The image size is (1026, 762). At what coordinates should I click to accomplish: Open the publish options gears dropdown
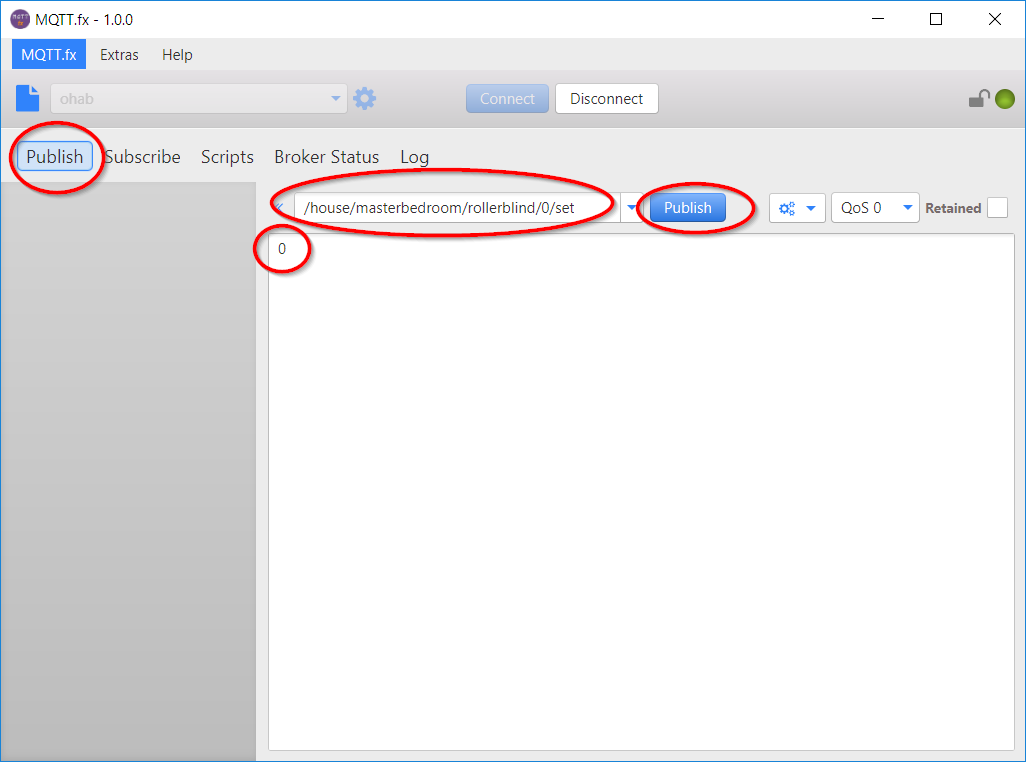click(797, 208)
